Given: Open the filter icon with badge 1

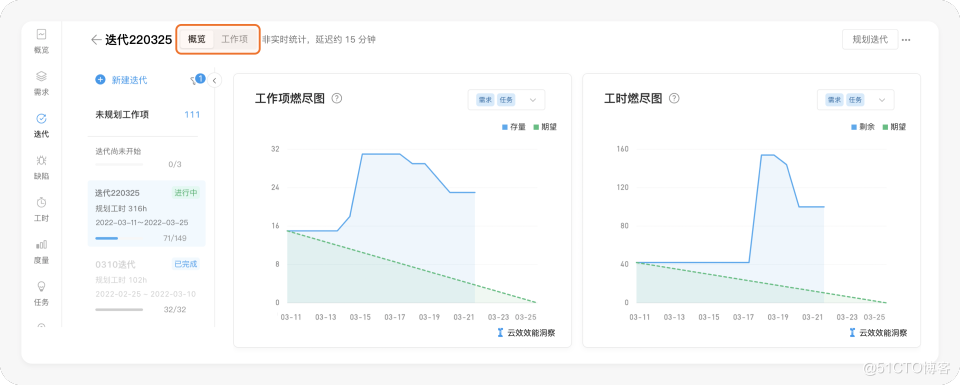Looking at the screenshot, I should tap(196, 80).
